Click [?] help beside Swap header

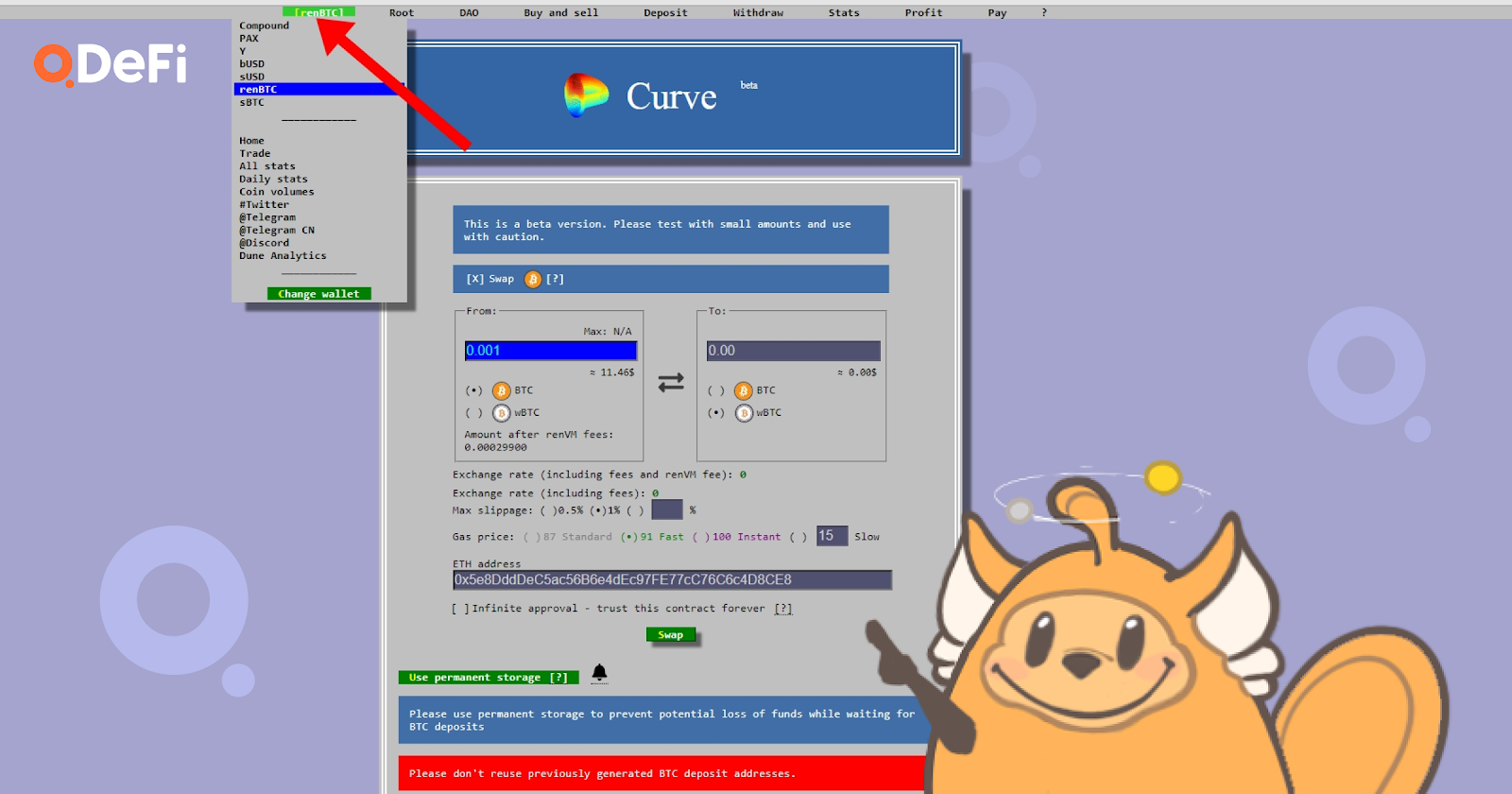(555, 279)
